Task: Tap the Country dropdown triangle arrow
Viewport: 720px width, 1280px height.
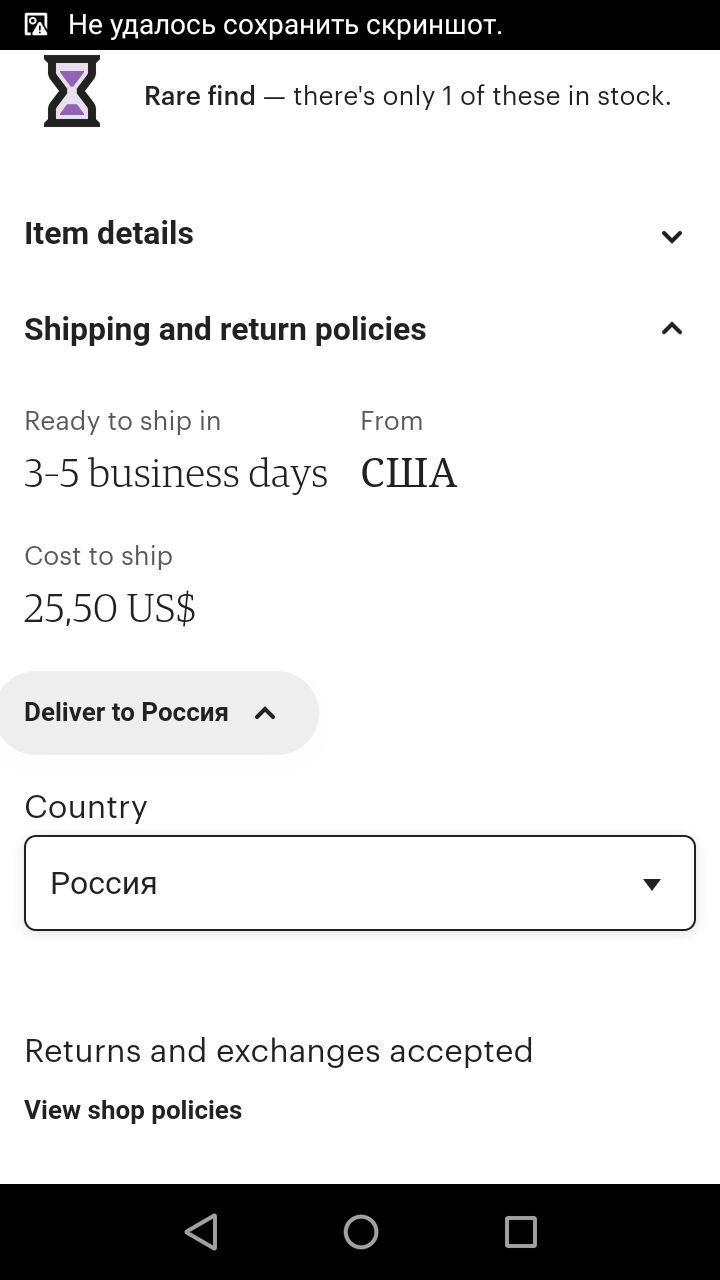Action: click(652, 884)
